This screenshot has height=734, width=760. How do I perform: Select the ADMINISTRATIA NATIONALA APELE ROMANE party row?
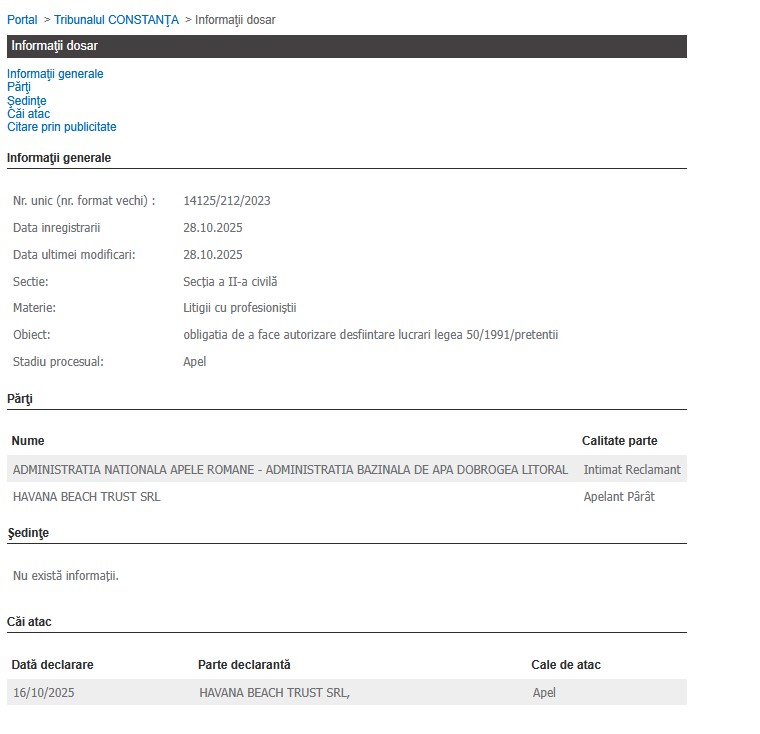pos(290,470)
